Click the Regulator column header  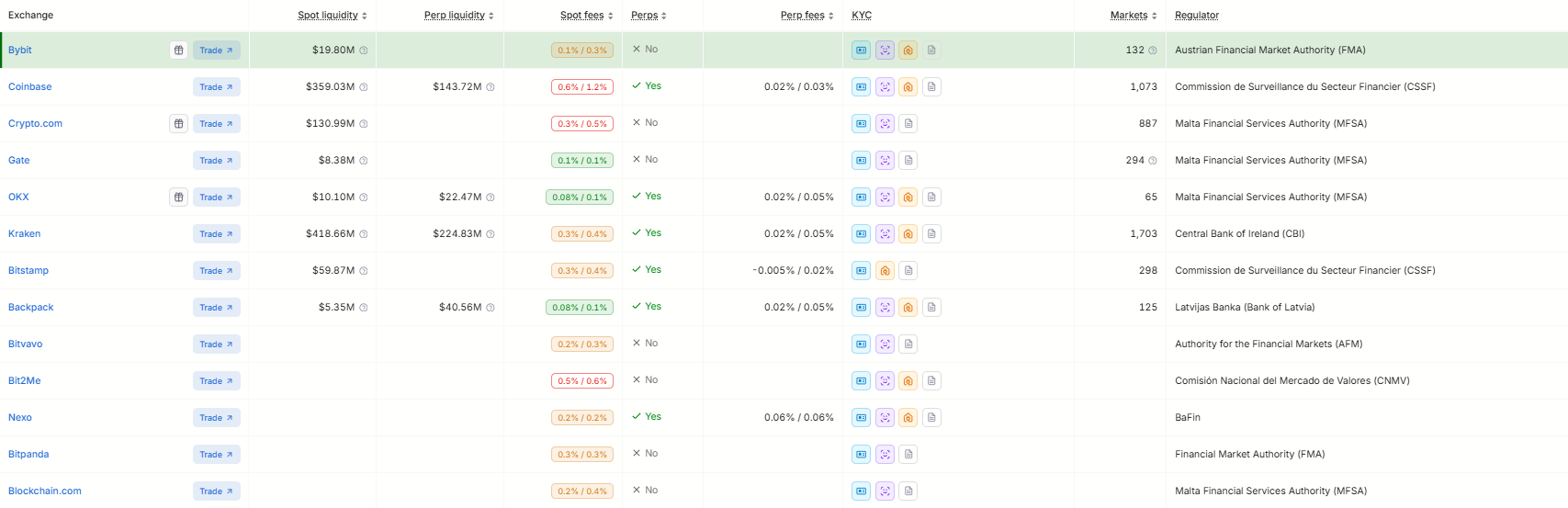coord(1197,15)
